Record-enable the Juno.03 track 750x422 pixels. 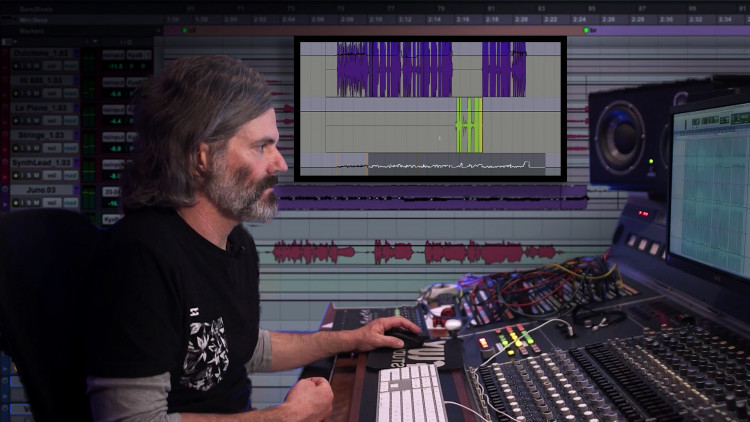(x=16, y=203)
